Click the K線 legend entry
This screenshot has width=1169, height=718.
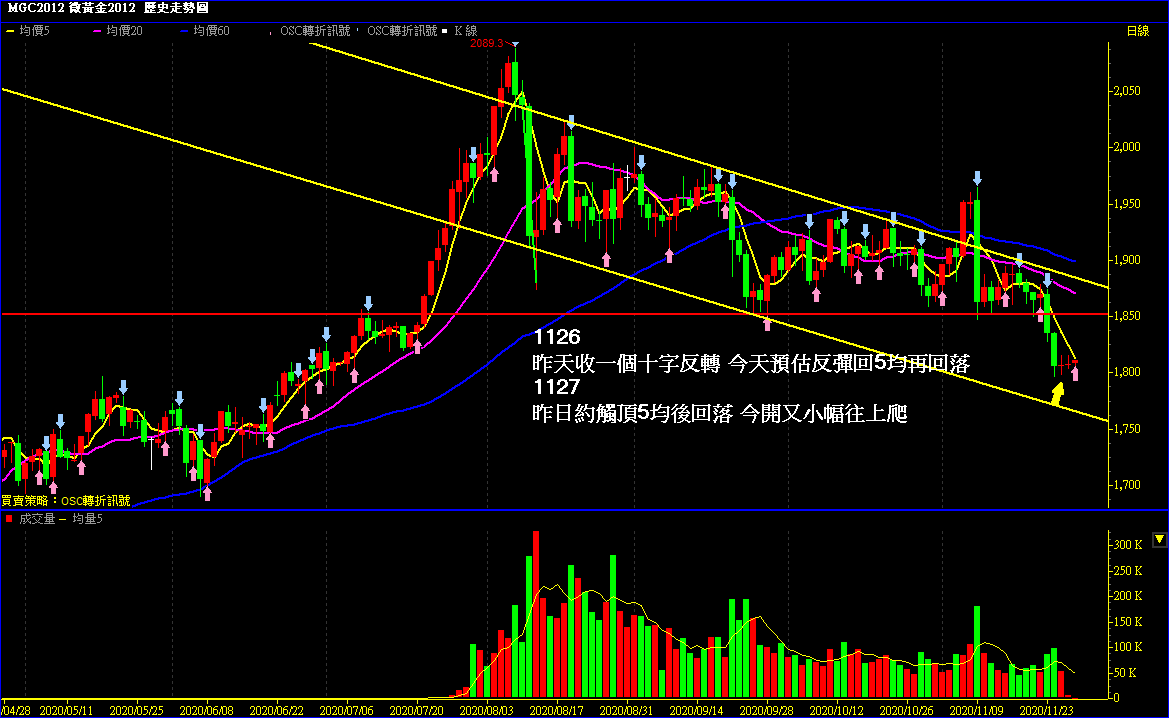460,31
